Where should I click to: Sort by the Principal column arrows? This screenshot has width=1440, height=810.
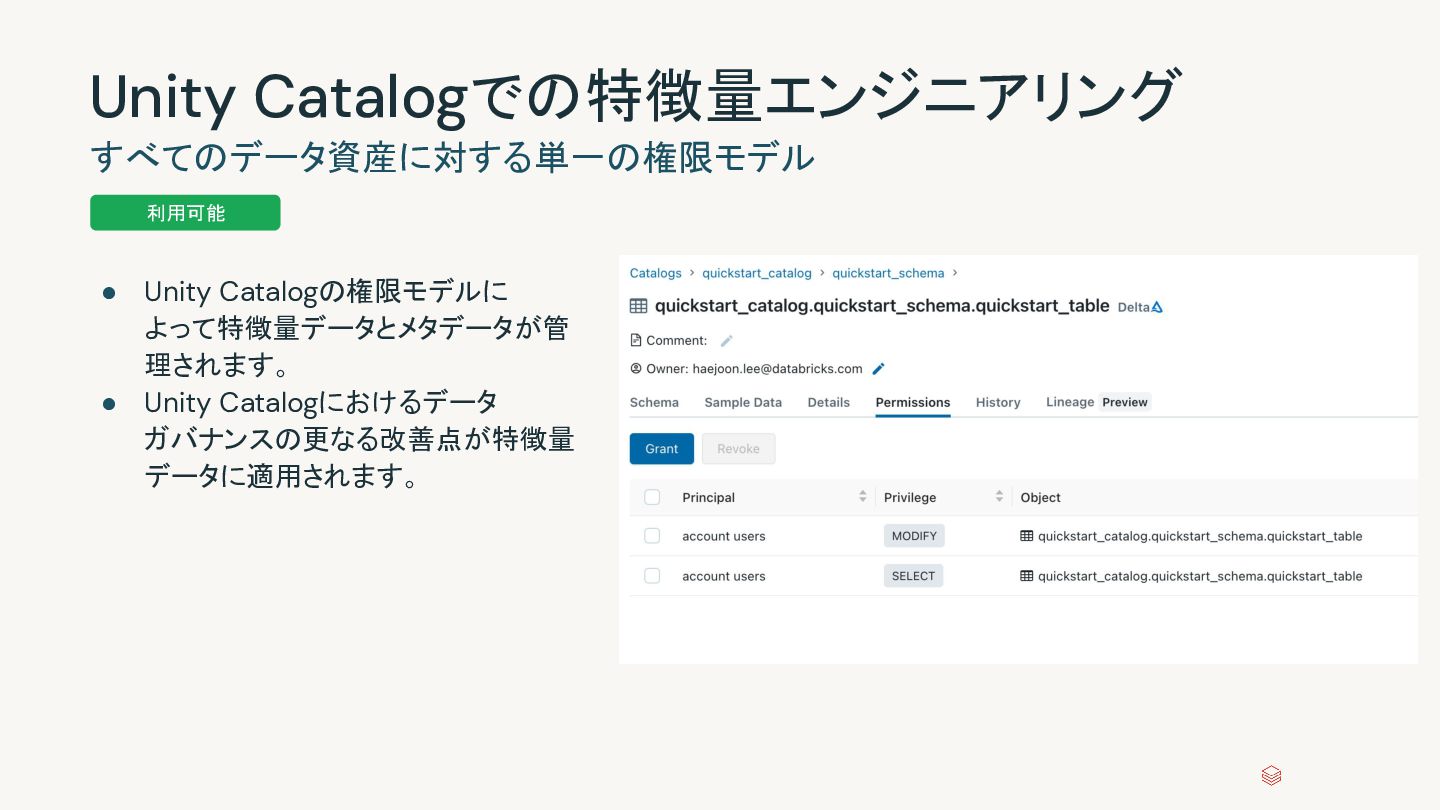pyautogui.click(x=862, y=497)
